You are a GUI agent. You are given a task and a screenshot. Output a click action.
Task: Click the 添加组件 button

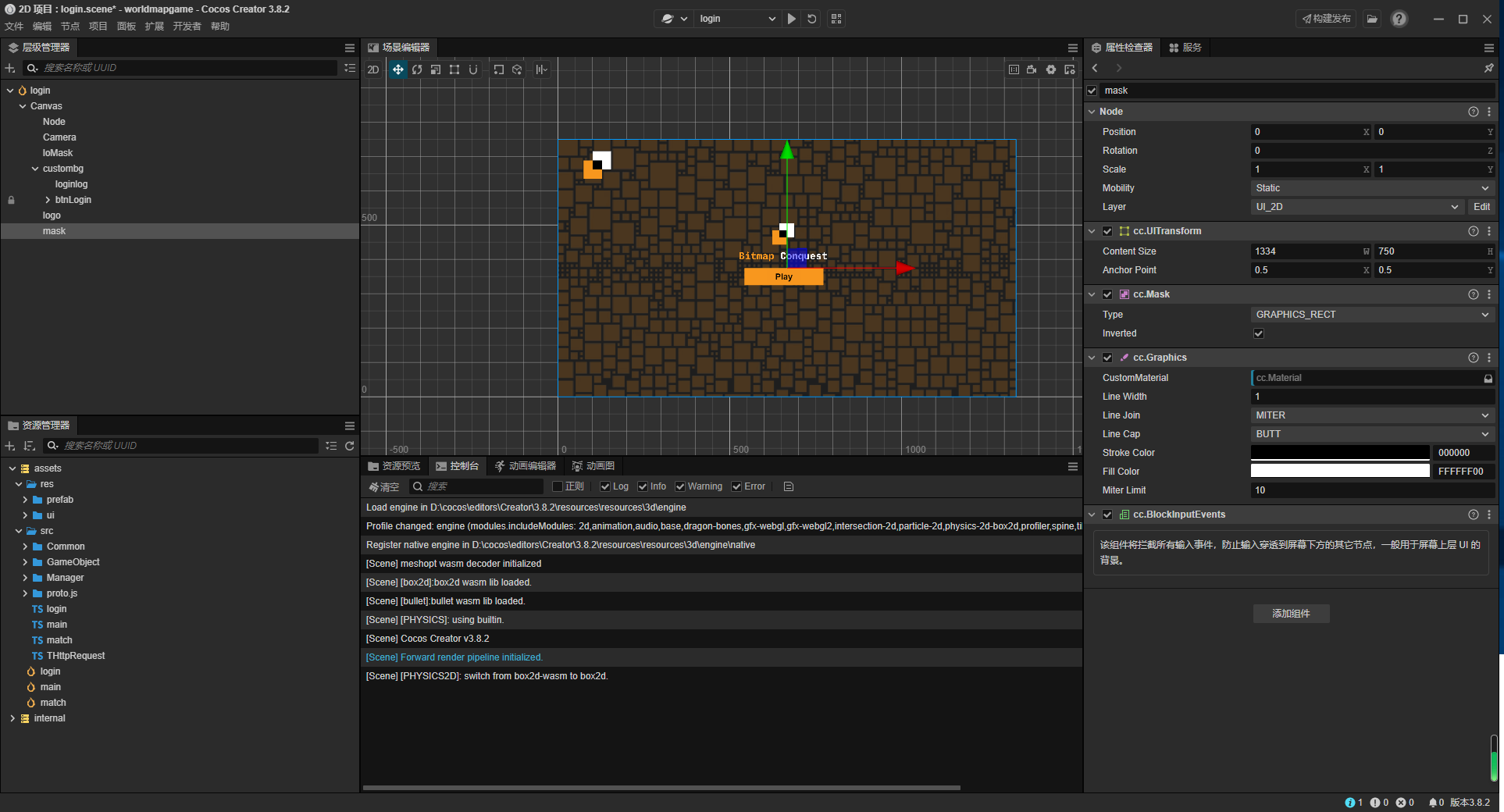tap(1291, 614)
